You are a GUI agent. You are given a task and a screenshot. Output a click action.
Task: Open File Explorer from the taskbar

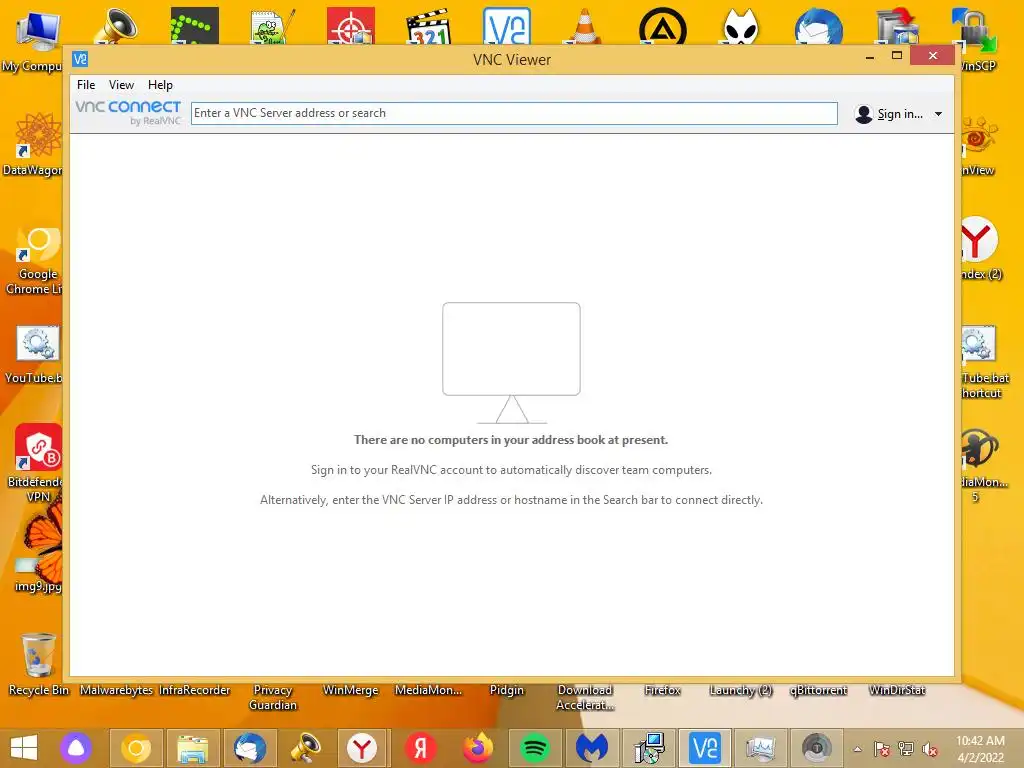tap(193, 748)
